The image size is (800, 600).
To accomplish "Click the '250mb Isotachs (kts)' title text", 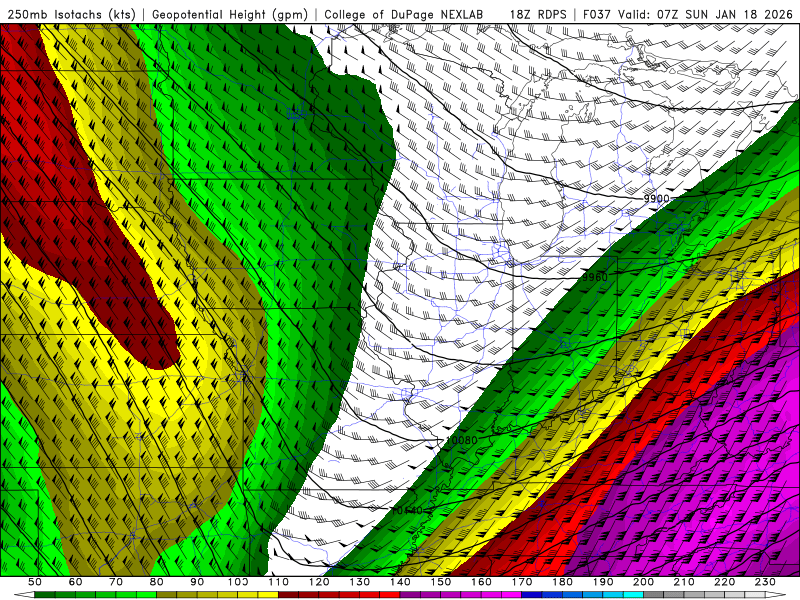I will tap(72, 14).
